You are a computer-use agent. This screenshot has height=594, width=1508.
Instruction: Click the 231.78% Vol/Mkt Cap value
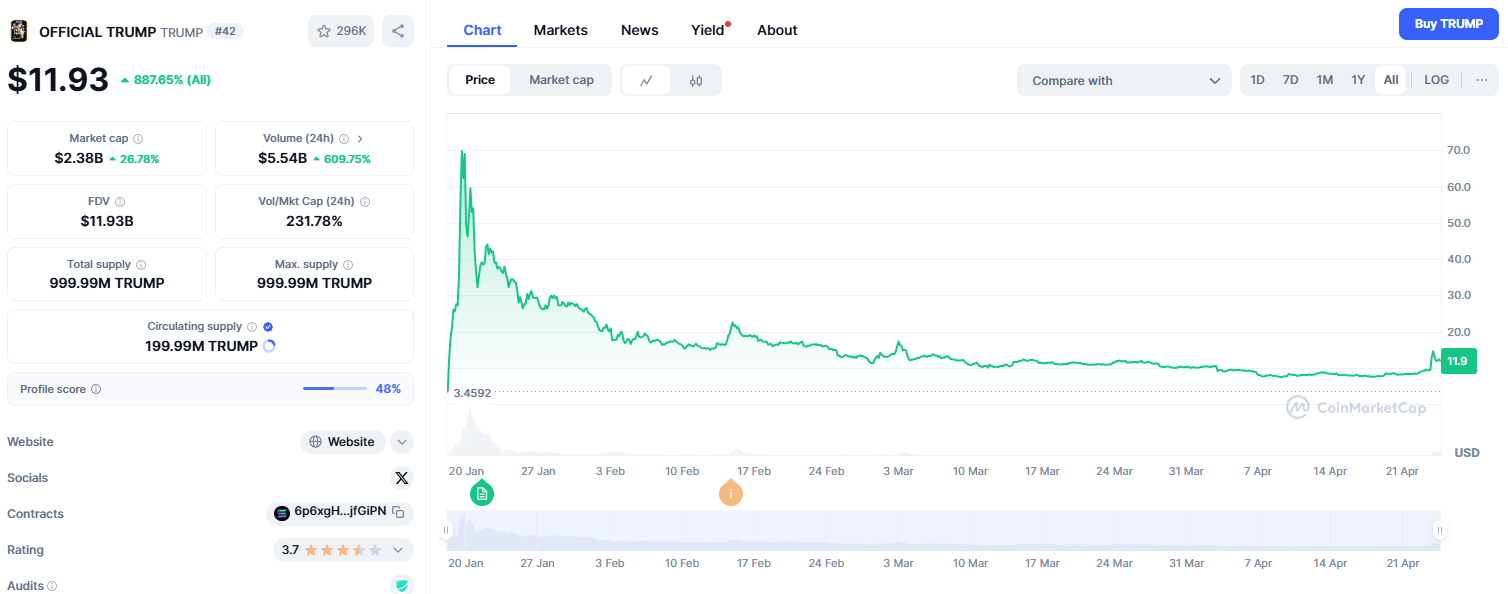315,221
